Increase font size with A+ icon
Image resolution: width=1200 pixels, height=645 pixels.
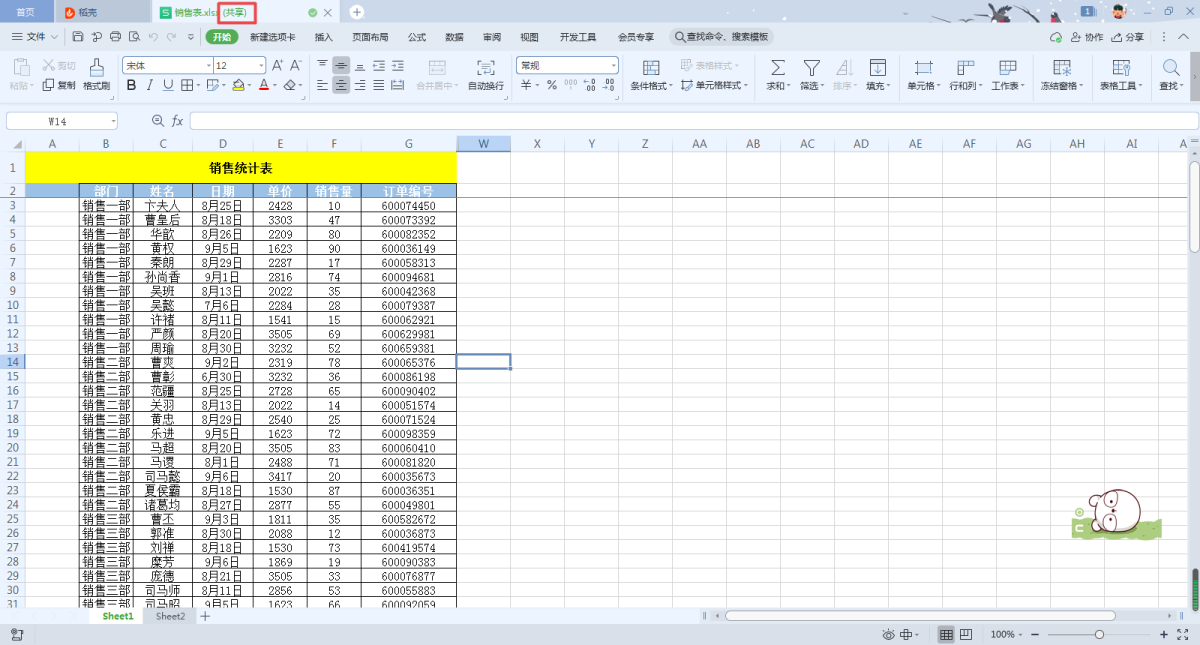click(x=277, y=65)
